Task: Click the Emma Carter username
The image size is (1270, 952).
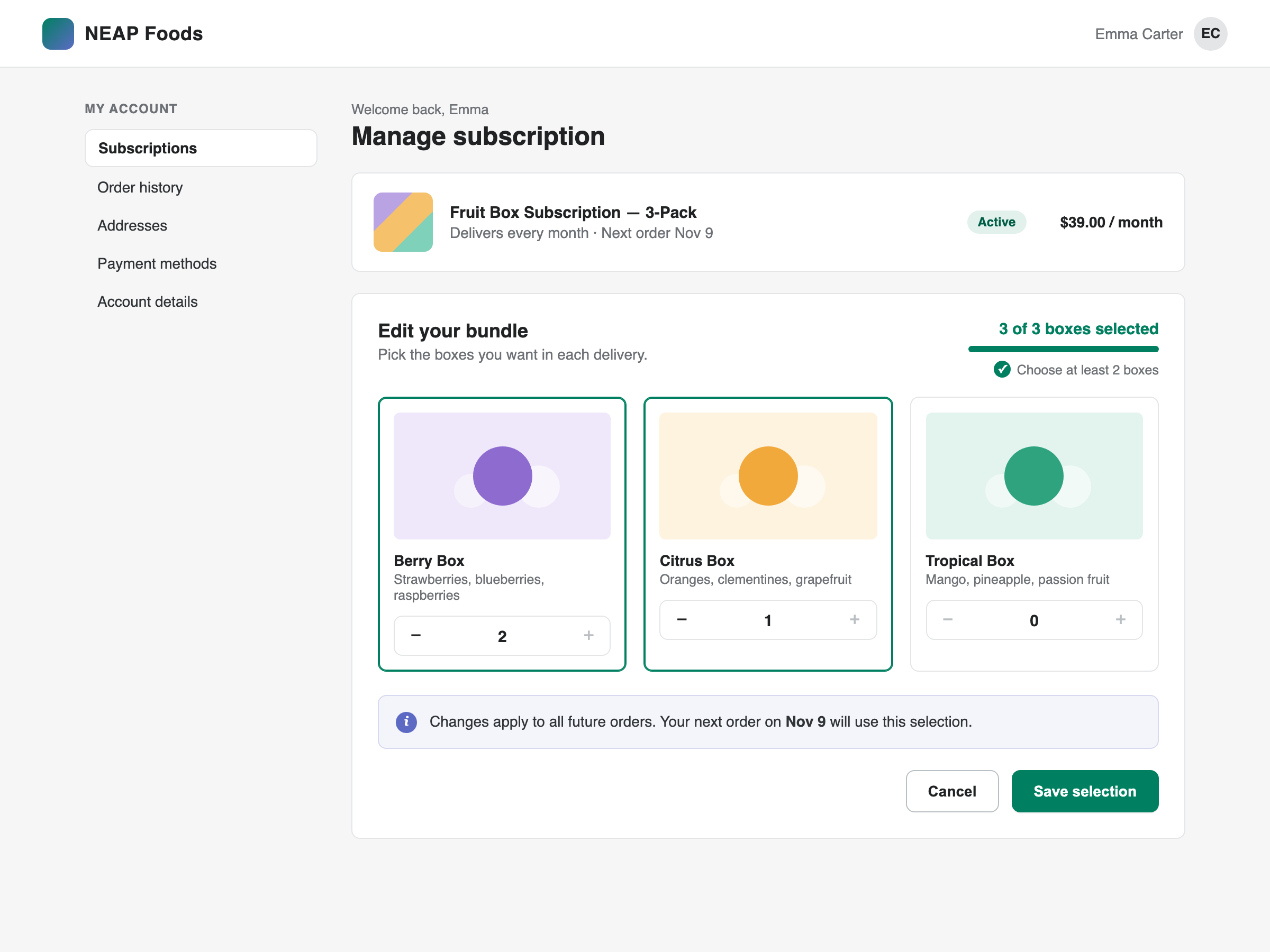Action: point(1139,34)
